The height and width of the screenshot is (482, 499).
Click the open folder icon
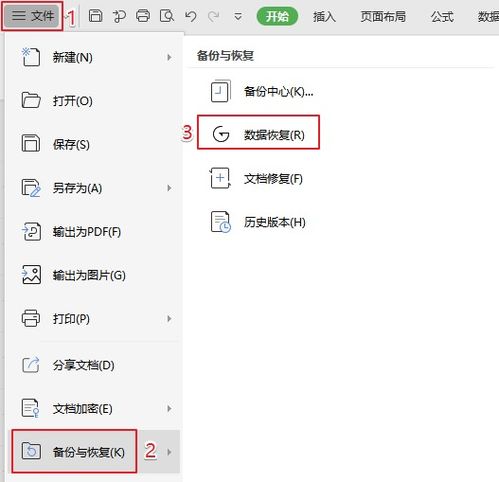tap(31, 100)
